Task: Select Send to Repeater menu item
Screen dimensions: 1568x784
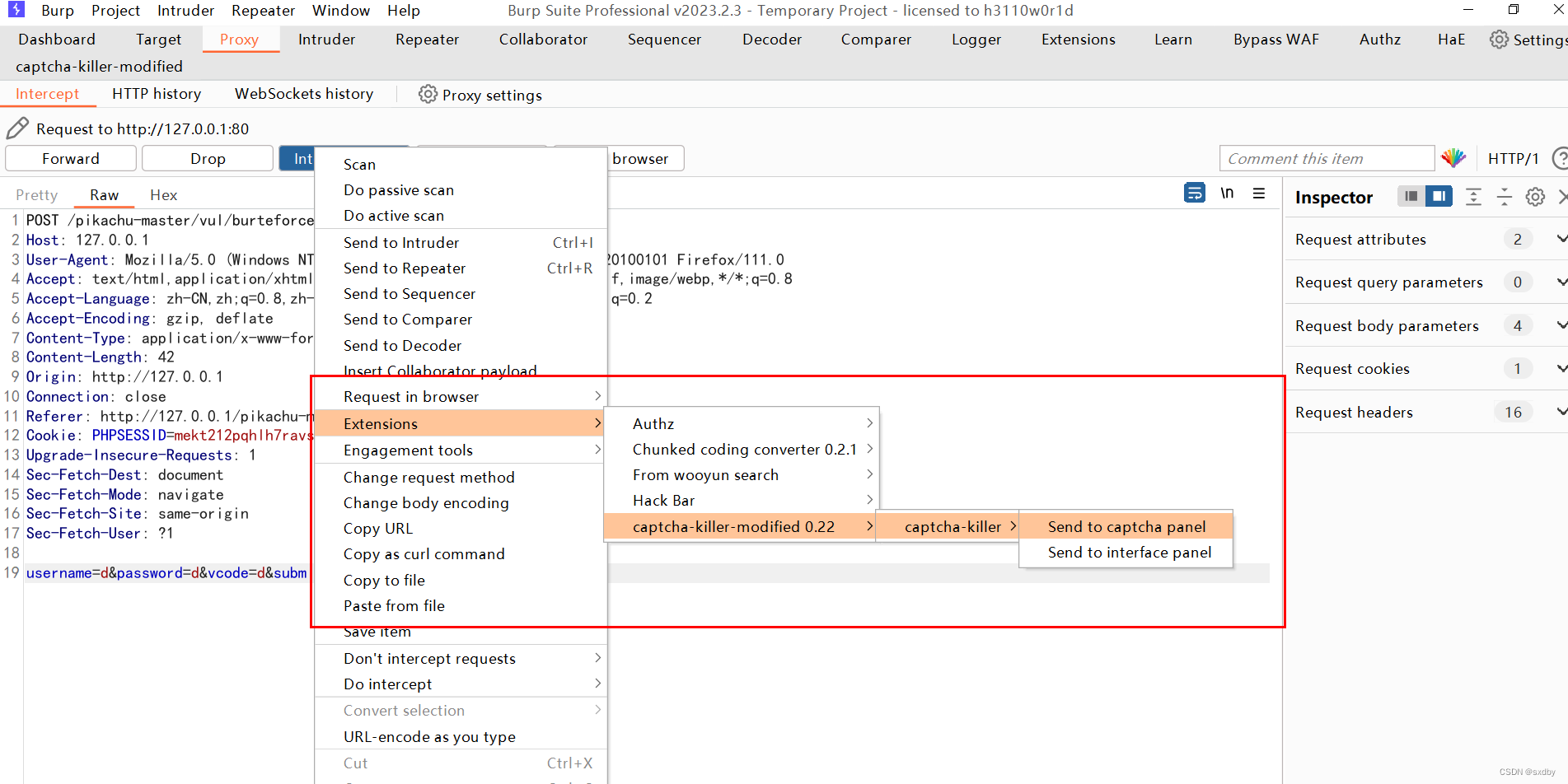Action: 461,268
